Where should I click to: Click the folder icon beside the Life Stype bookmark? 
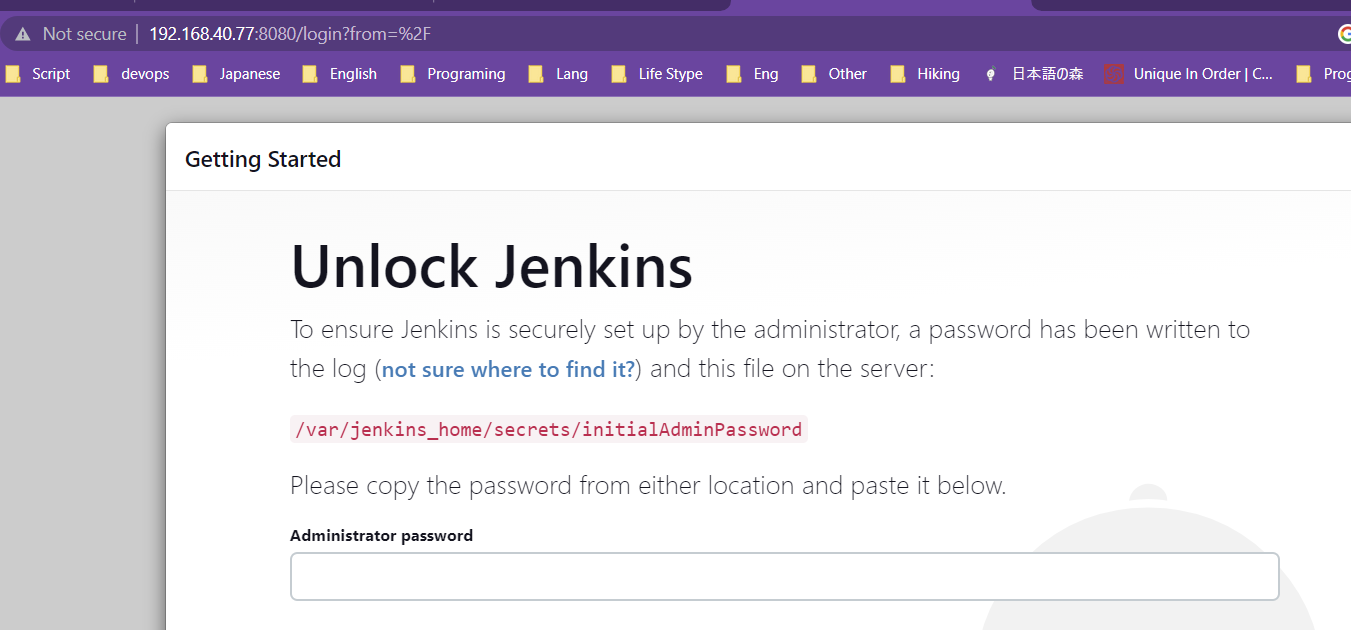point(619,74)
